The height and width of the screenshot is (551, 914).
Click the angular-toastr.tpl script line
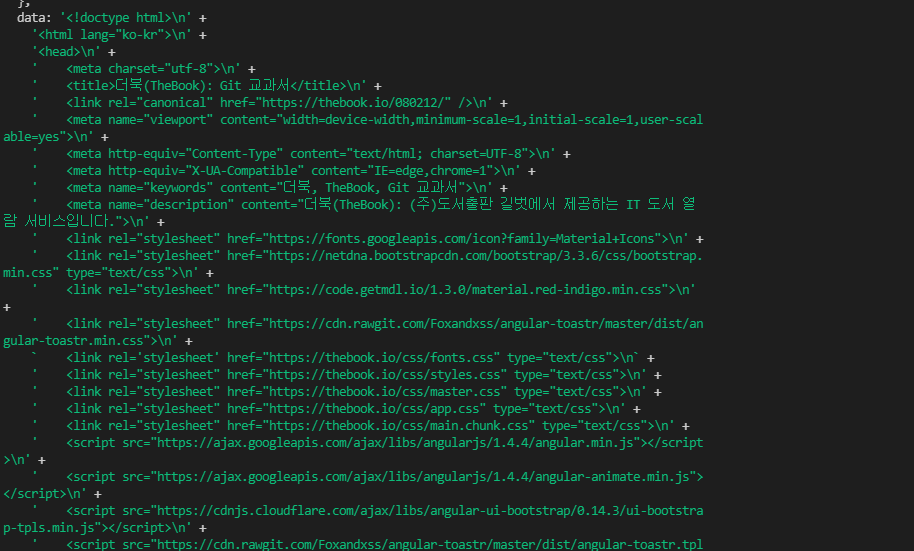pyautogui.click(x=367, y=545)
